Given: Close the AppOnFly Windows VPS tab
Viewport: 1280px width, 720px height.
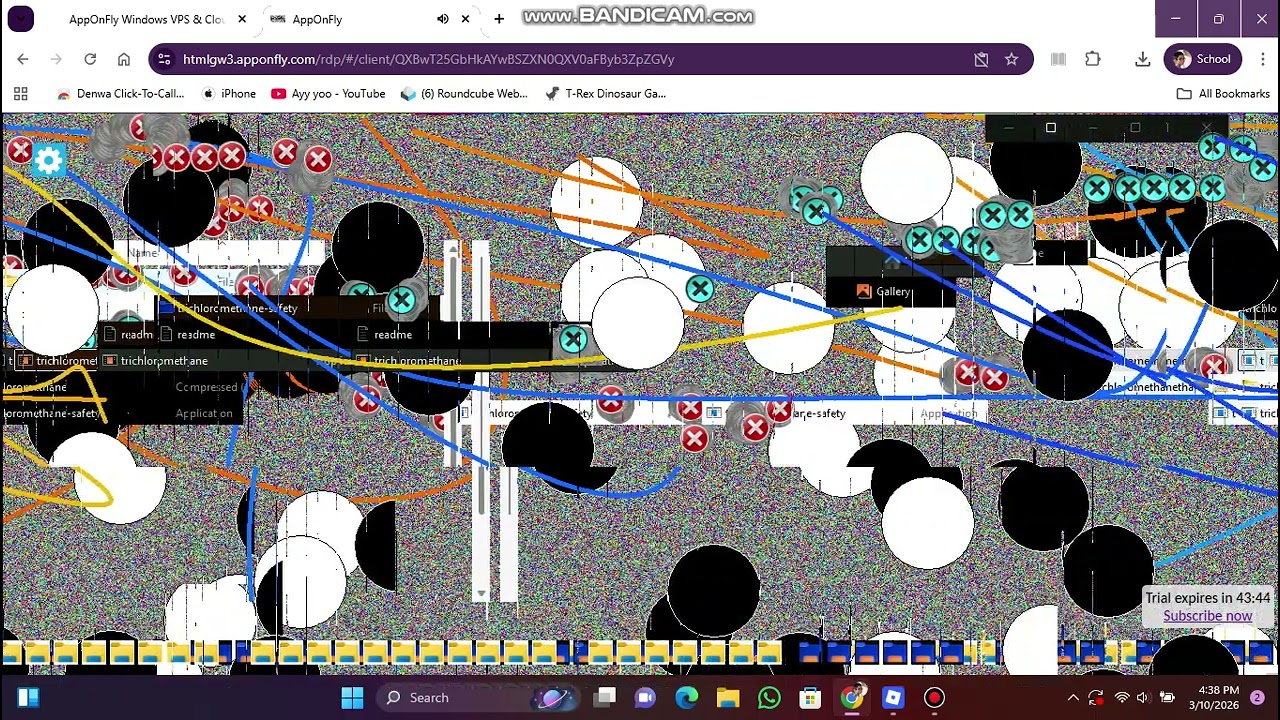Looking at the screenshot, I should pos(241,19).
